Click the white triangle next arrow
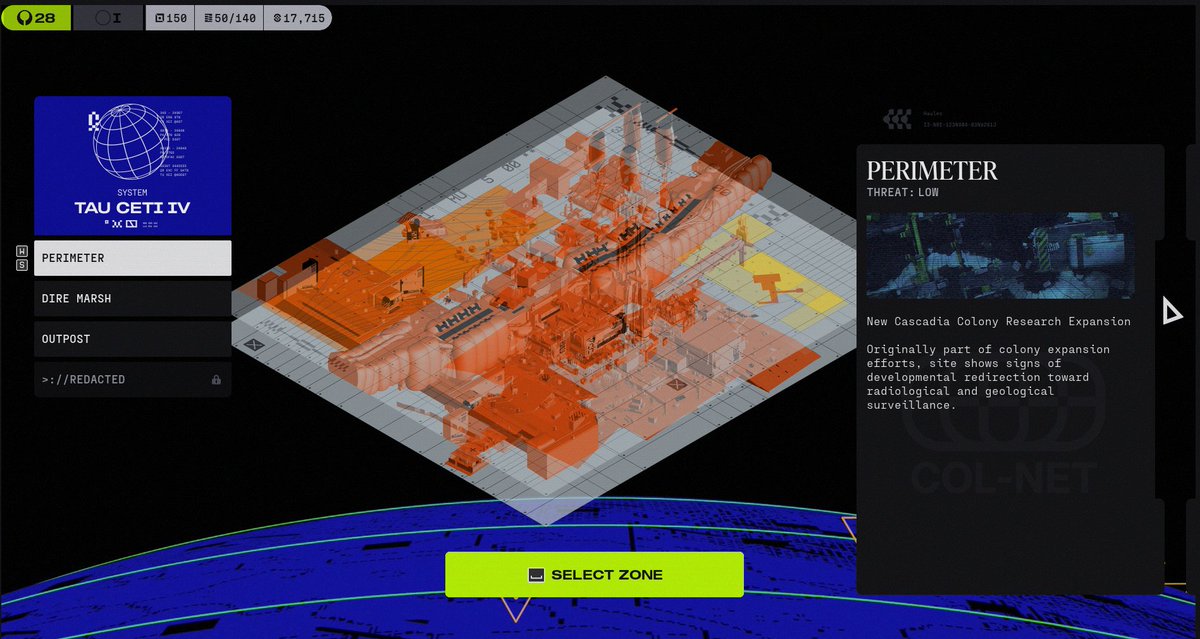This screenshot has width=1200, height=639. click(1172, 311)
